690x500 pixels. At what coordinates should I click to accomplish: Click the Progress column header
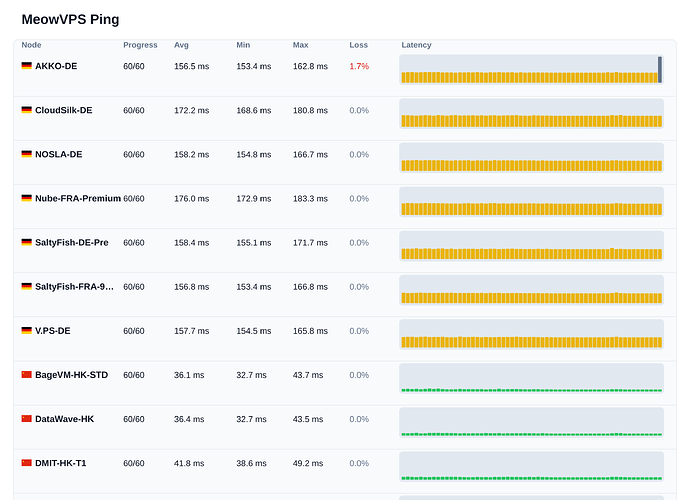coord(140,45)
